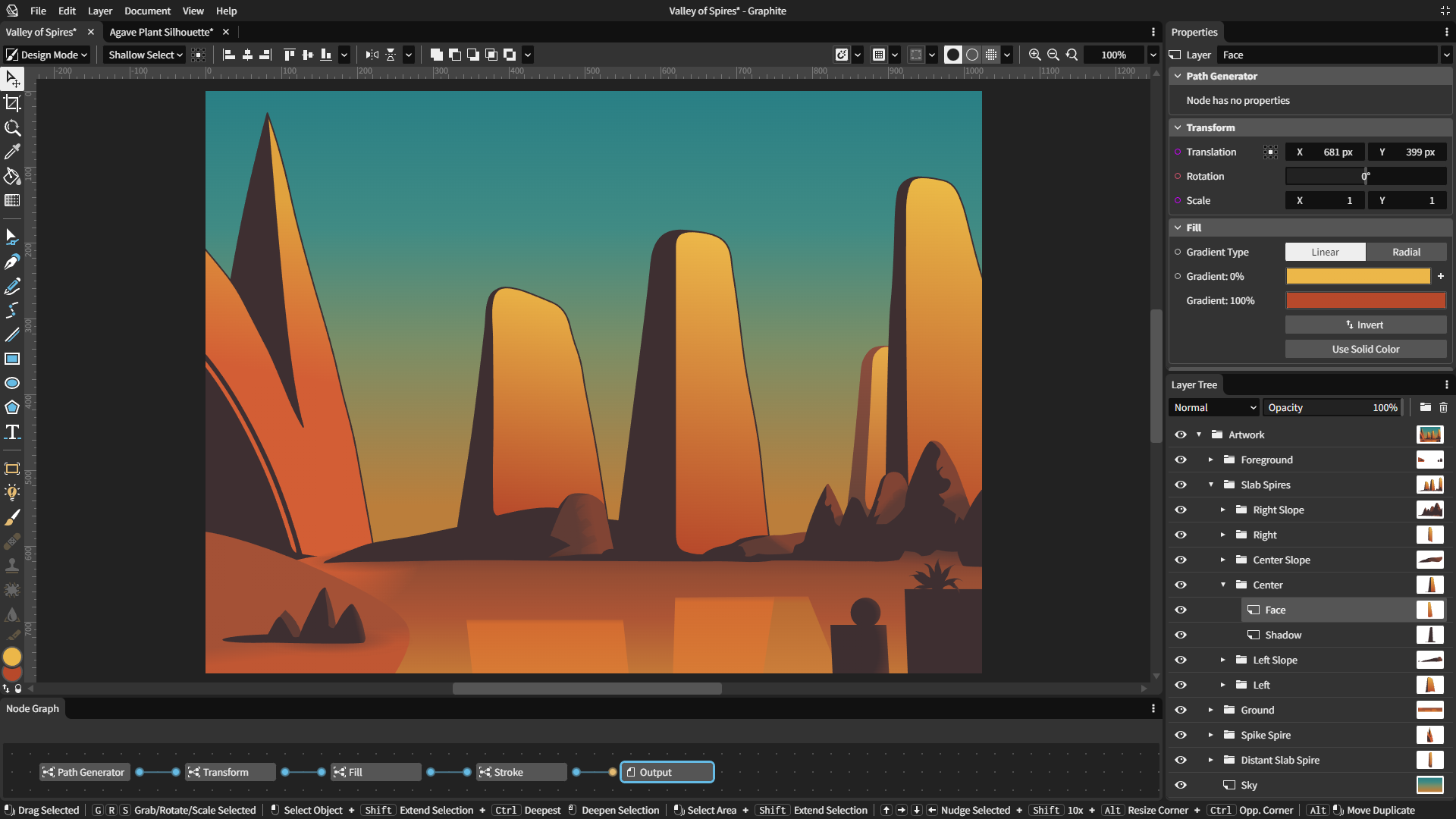Image resolution: width=1456 pixels, height=819 pixels.
Task: Select the Eyedropper color picker tool
Action: coord(13,152)
